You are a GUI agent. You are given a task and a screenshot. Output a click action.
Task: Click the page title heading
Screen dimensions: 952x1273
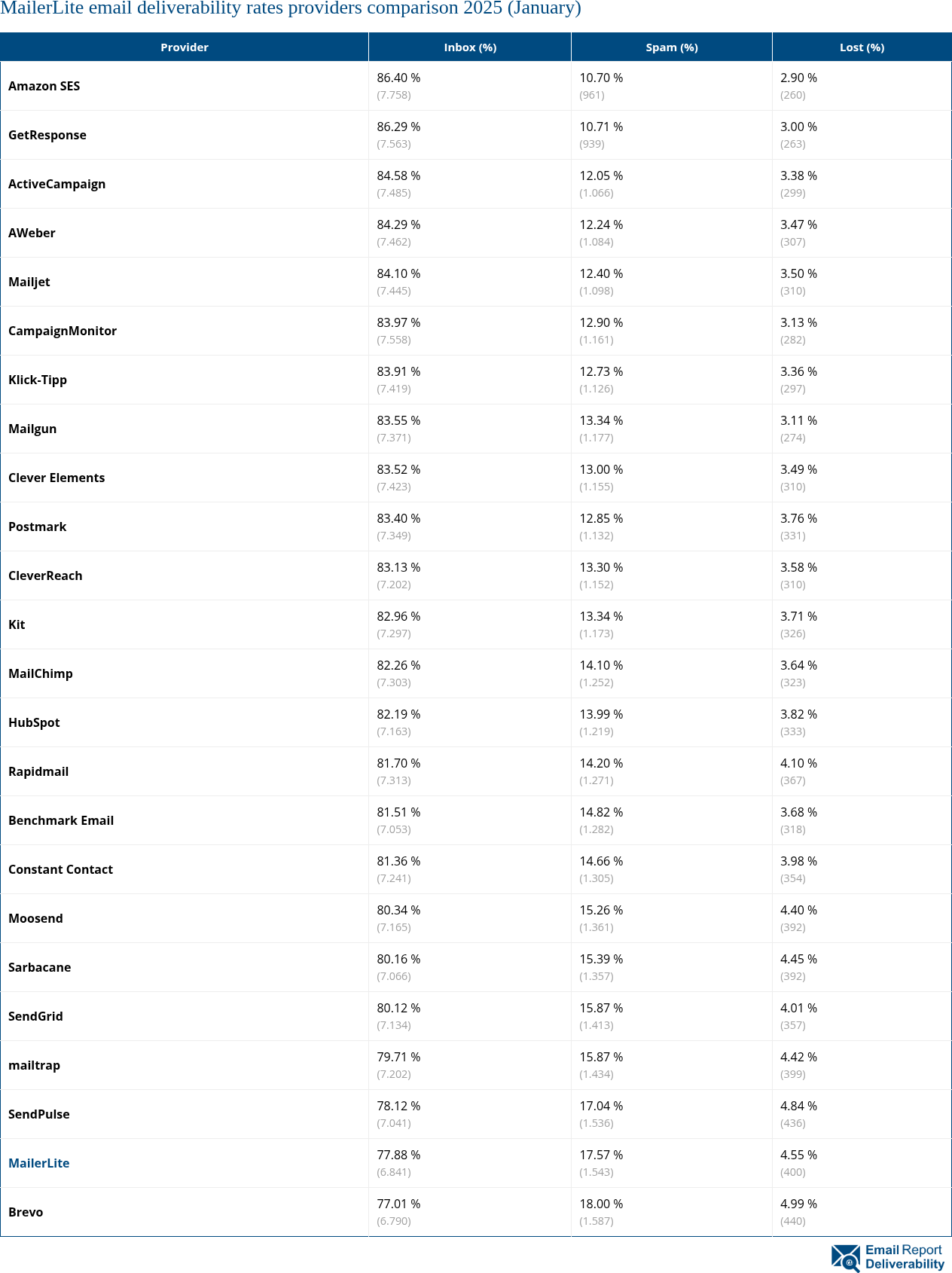(x=291, y=8)
